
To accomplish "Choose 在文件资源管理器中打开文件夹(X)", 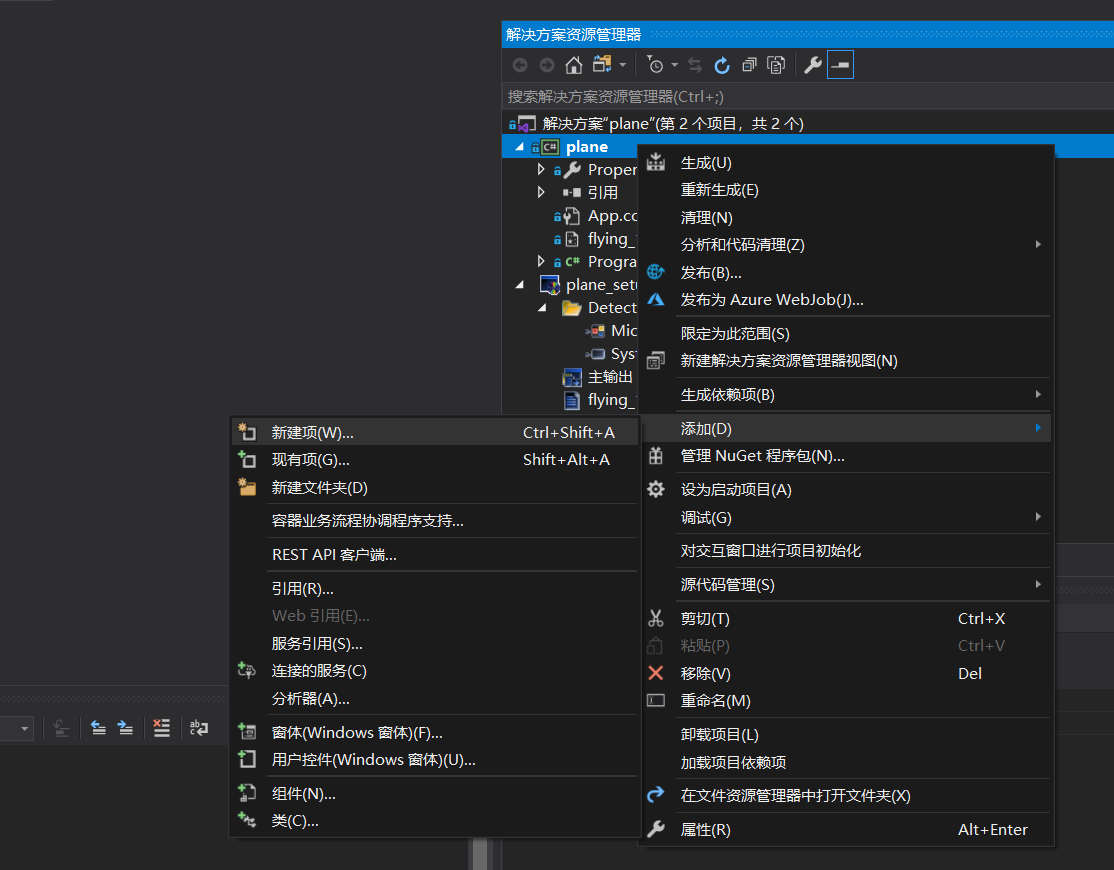I will pyautogui.click(x=846, y=795).
